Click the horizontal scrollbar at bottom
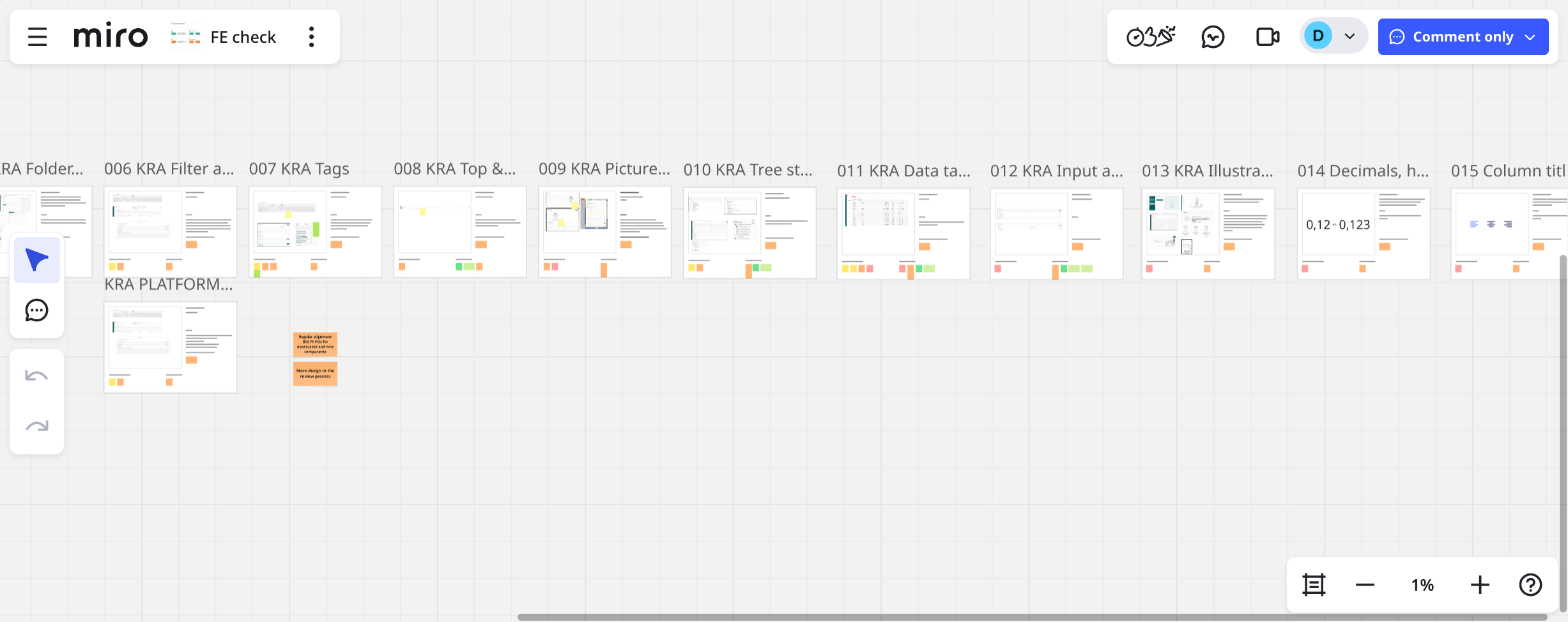Screen dimensions: 1568x622 point(1032,617)
